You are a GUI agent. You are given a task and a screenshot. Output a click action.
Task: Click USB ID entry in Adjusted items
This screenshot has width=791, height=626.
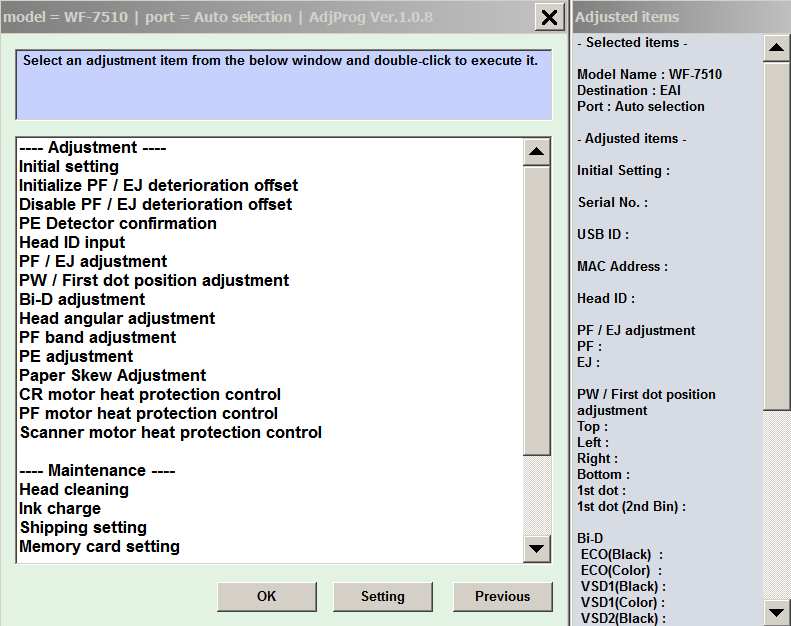[x=603, y=235]
